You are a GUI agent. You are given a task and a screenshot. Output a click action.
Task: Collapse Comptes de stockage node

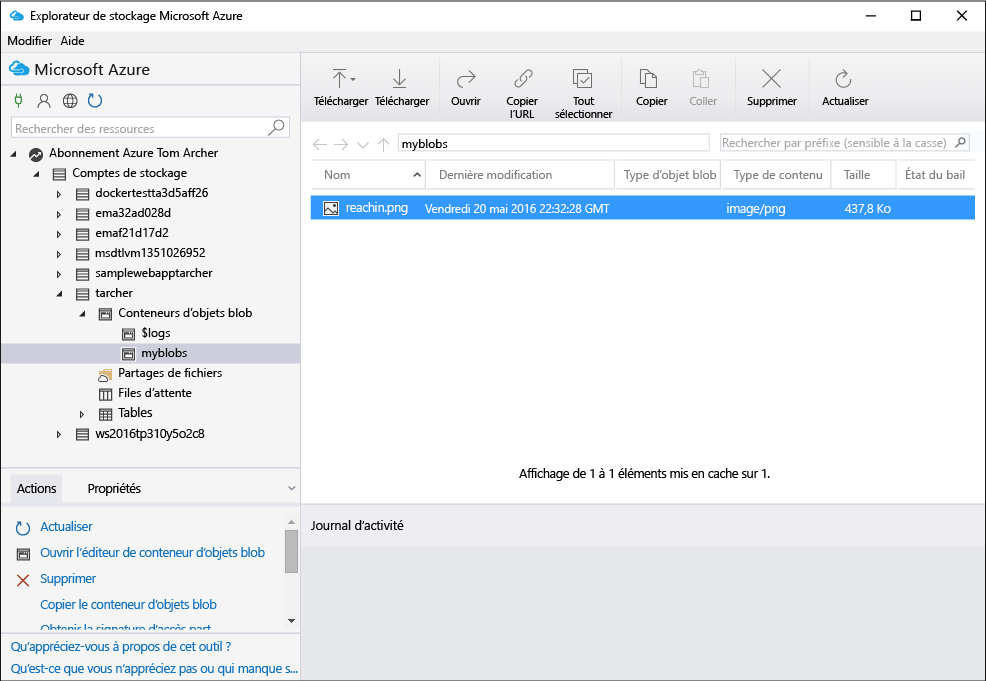pos(36,173)
